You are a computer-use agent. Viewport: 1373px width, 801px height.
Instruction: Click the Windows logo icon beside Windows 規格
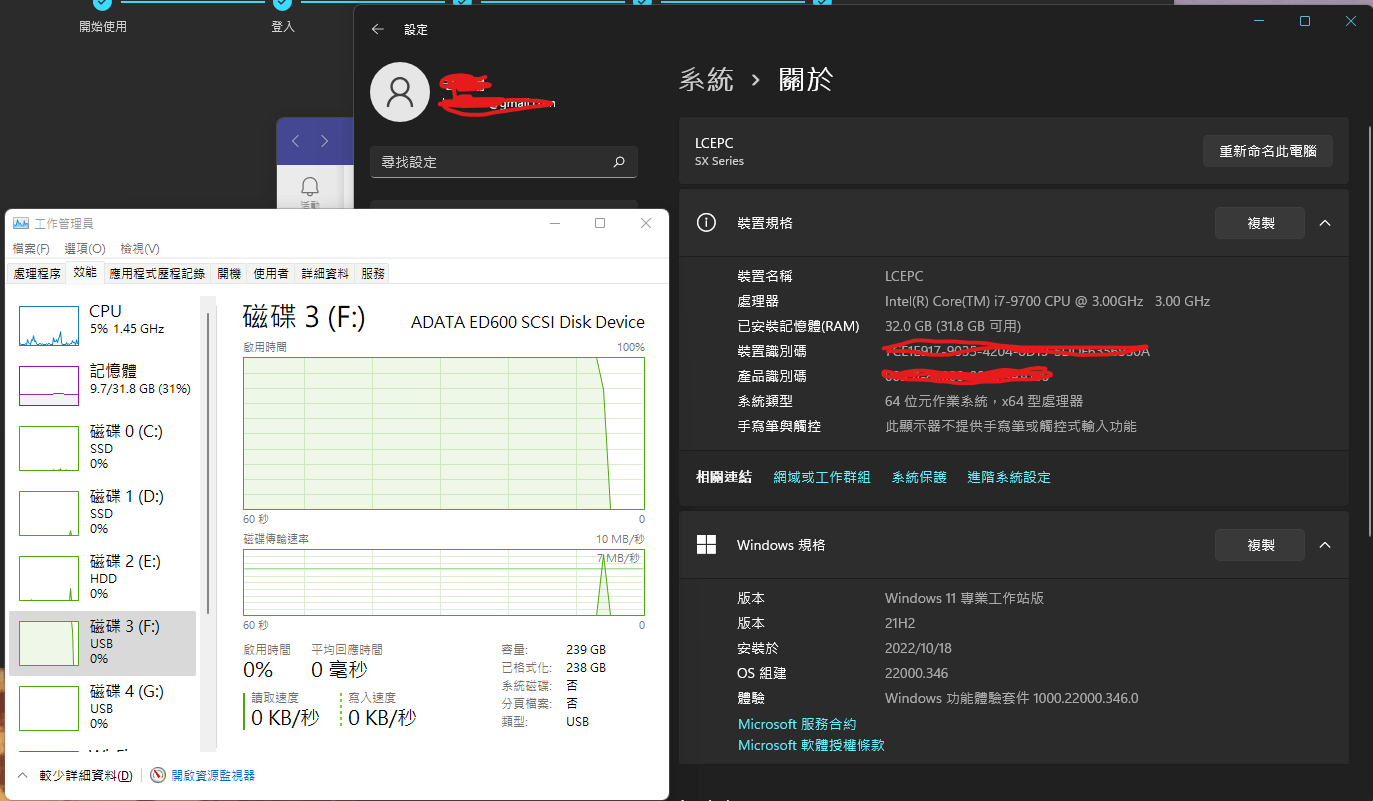(x=706, y=545)
